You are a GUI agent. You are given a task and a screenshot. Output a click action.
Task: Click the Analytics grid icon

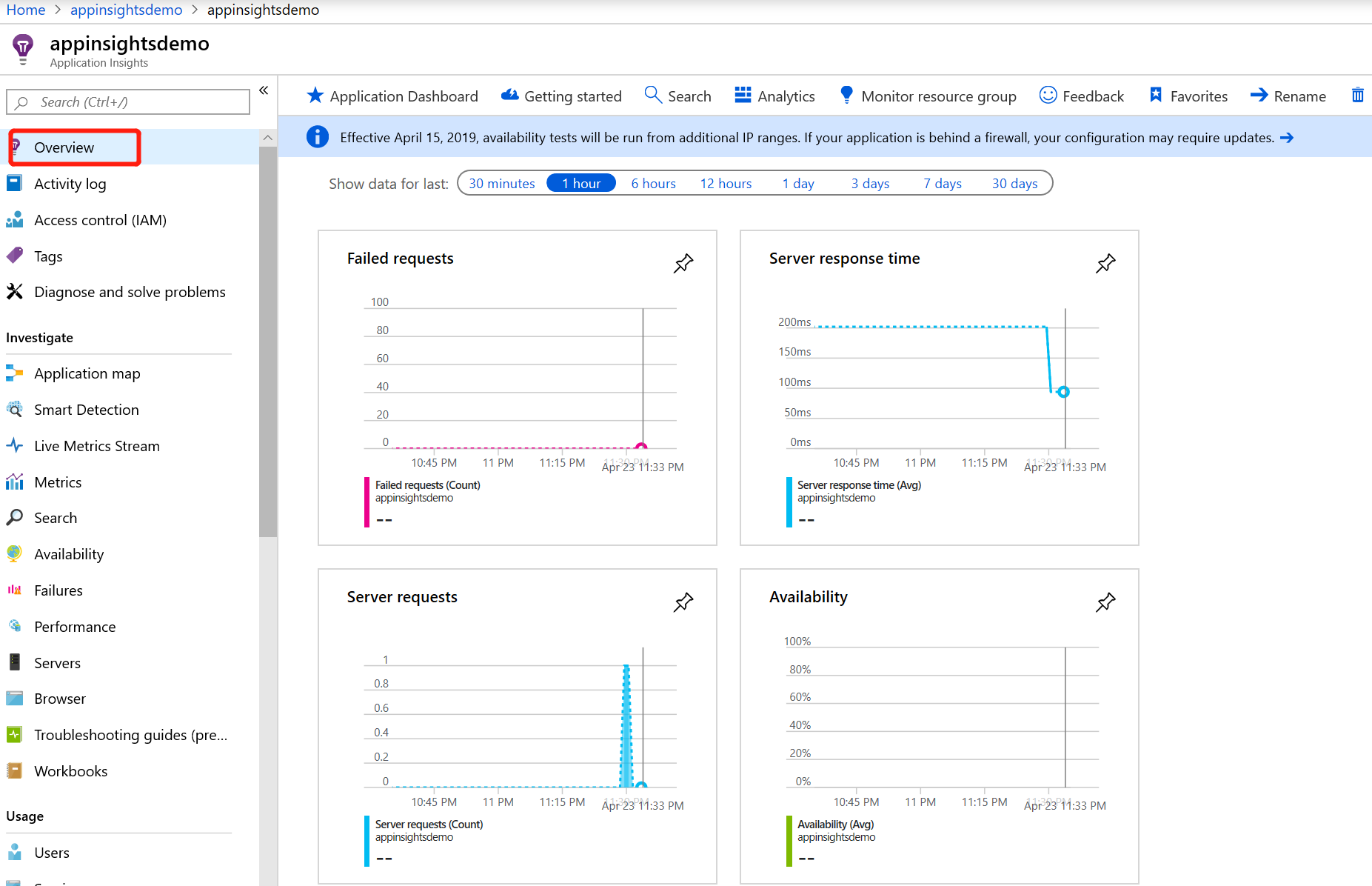click(743, 95)
